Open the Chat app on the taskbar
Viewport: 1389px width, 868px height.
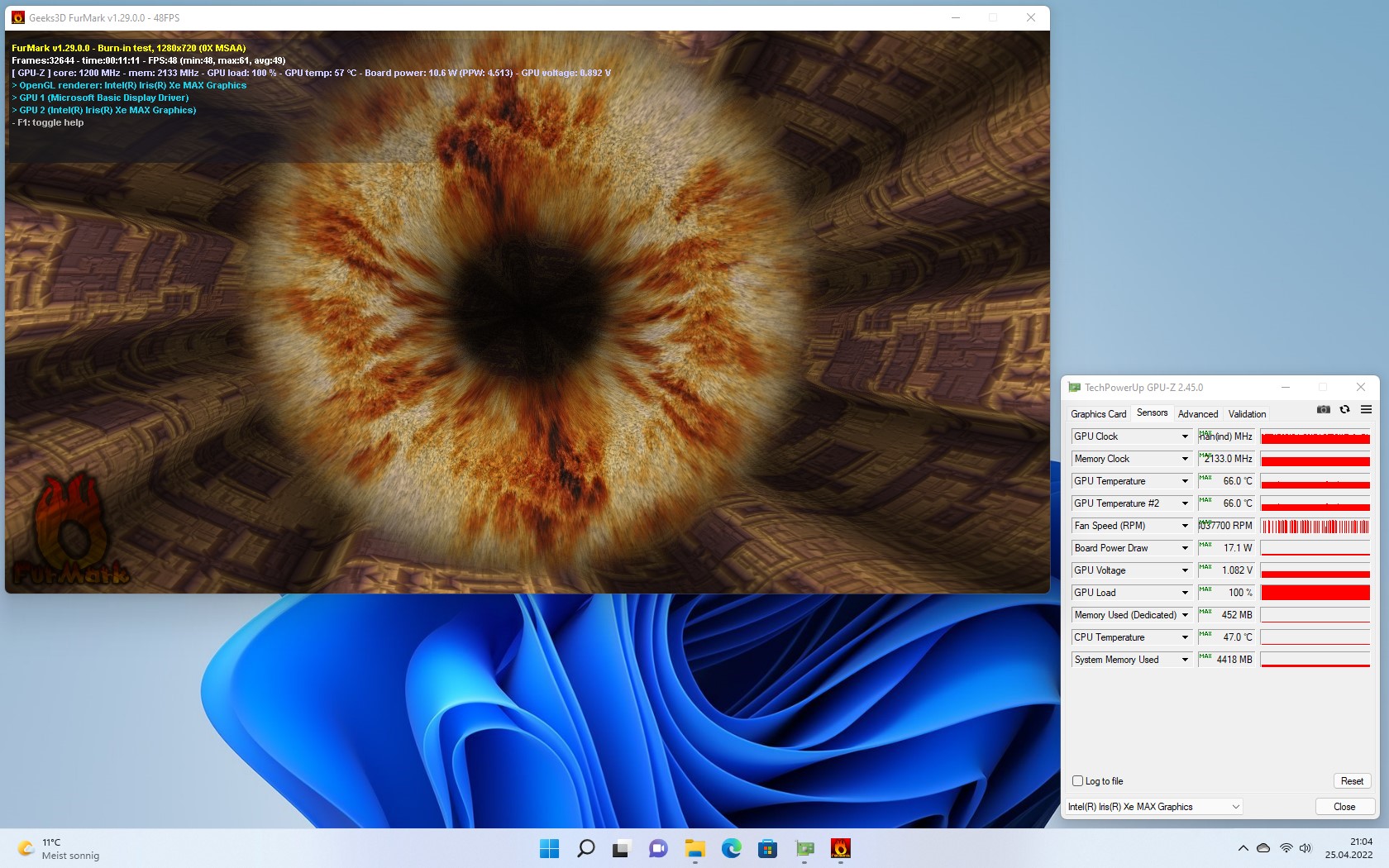click(x=658, y=848)
